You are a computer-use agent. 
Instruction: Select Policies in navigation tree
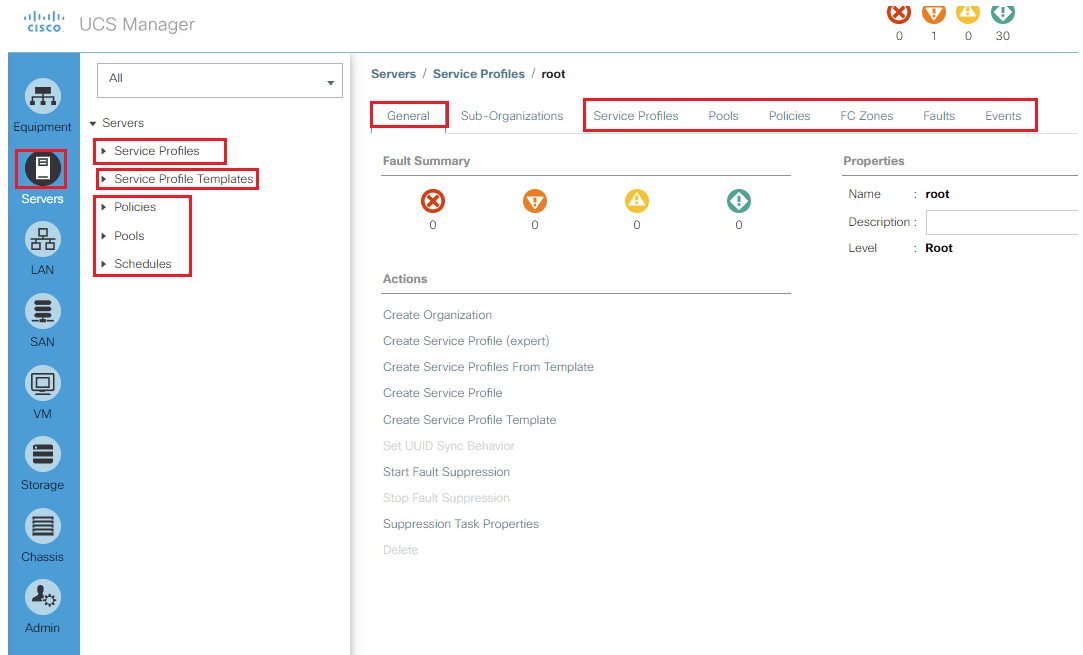coord(135,207)
